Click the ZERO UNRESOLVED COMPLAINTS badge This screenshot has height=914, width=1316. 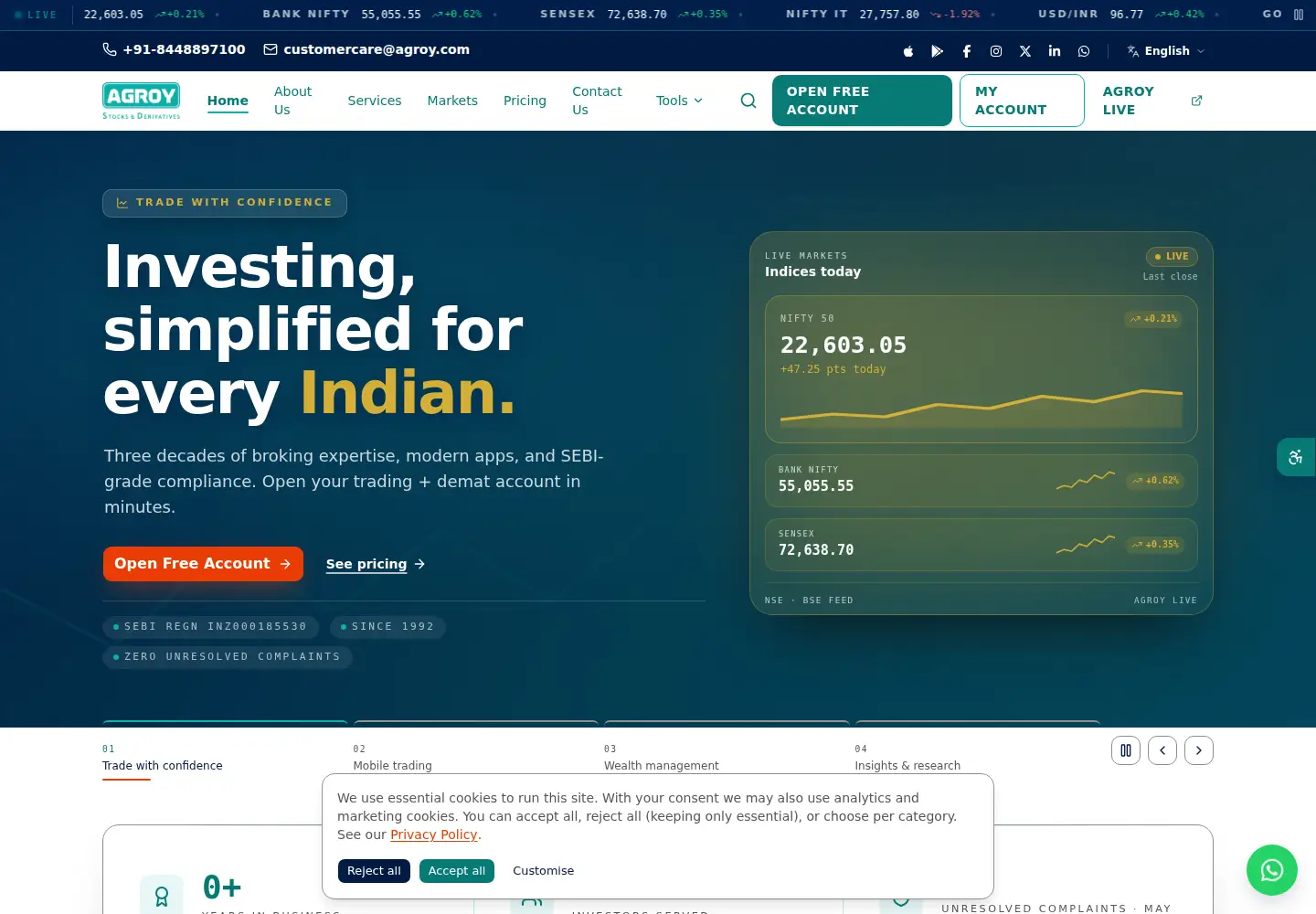click(x=228, y=657)
